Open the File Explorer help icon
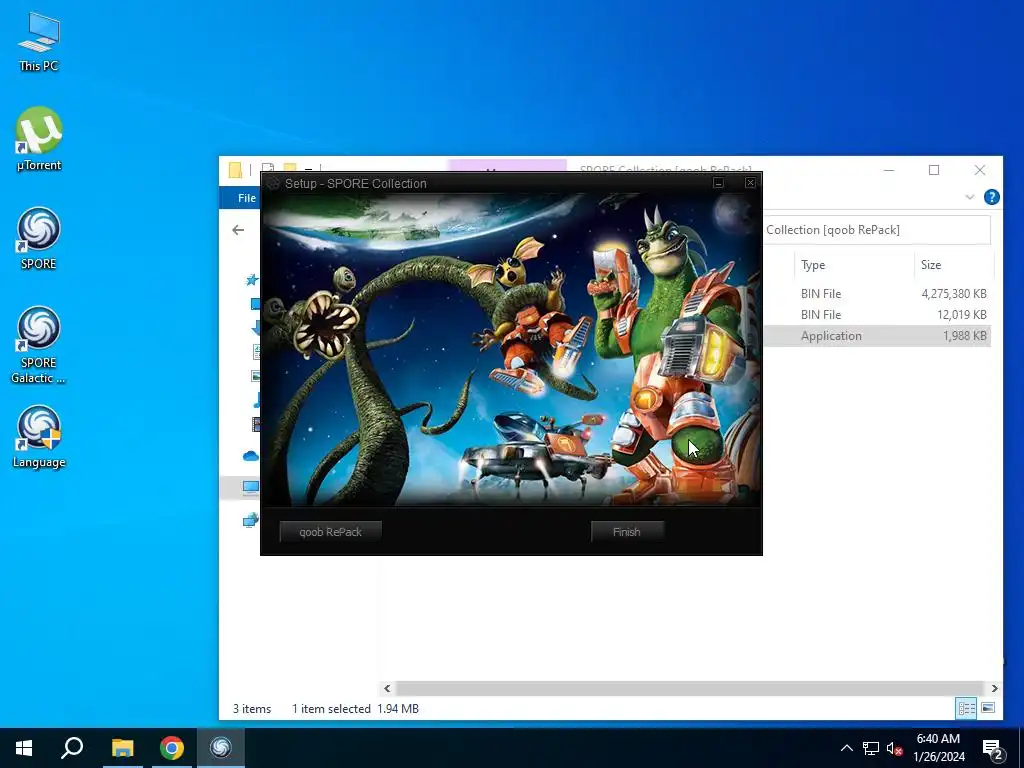1024x768 pixels. (991, 197)
